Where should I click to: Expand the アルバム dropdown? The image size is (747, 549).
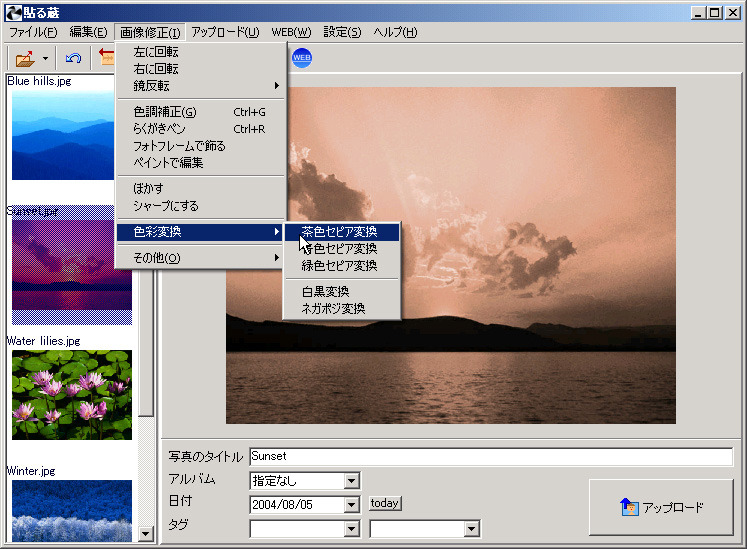coord(352,481)
